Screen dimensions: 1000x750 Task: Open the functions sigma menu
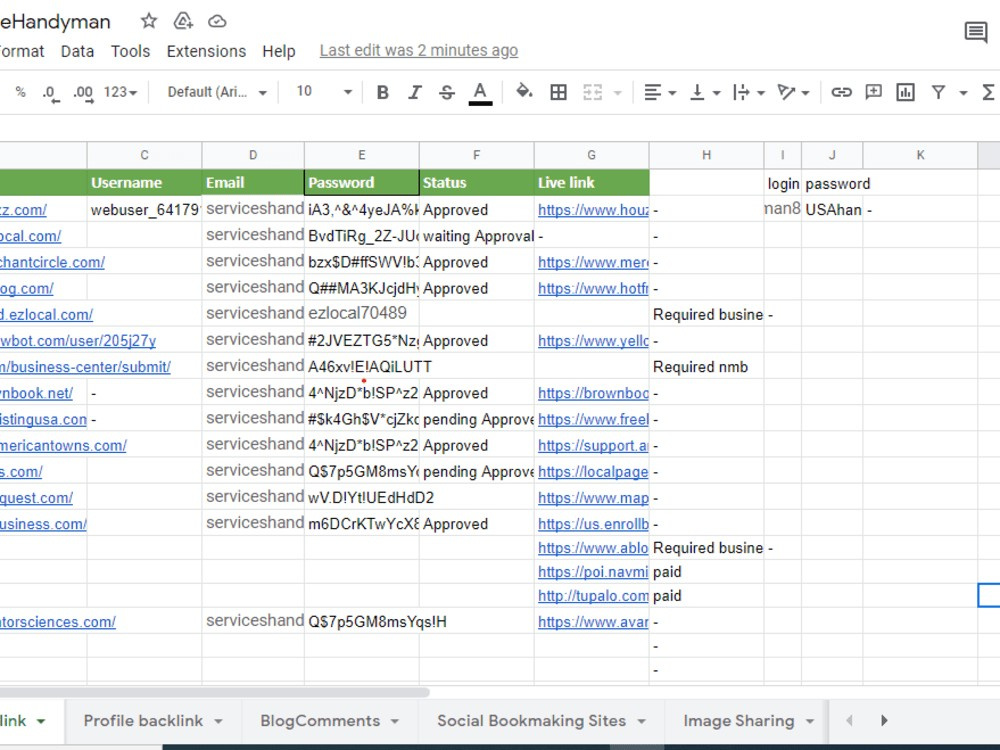coord(989,92)
